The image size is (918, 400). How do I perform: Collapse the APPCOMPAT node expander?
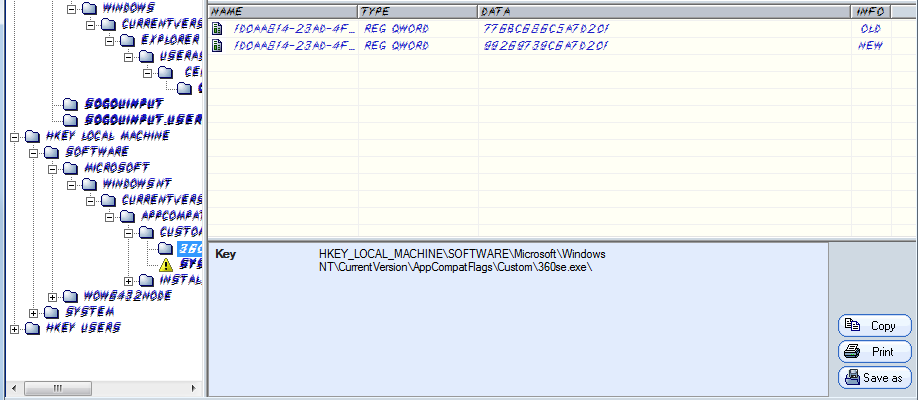pyautogui.click(x=109, y=217)
